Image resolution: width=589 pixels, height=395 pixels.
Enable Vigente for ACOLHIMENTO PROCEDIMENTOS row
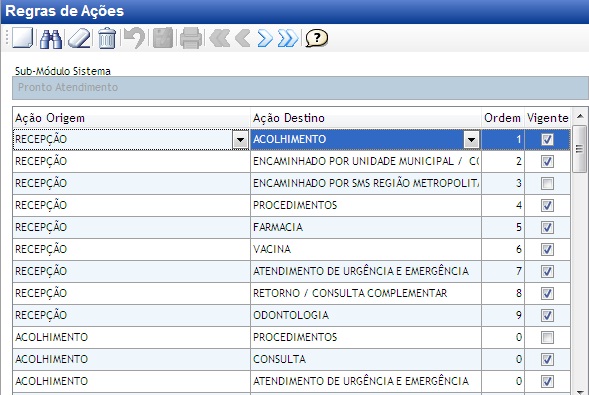[x=547, y=337]
